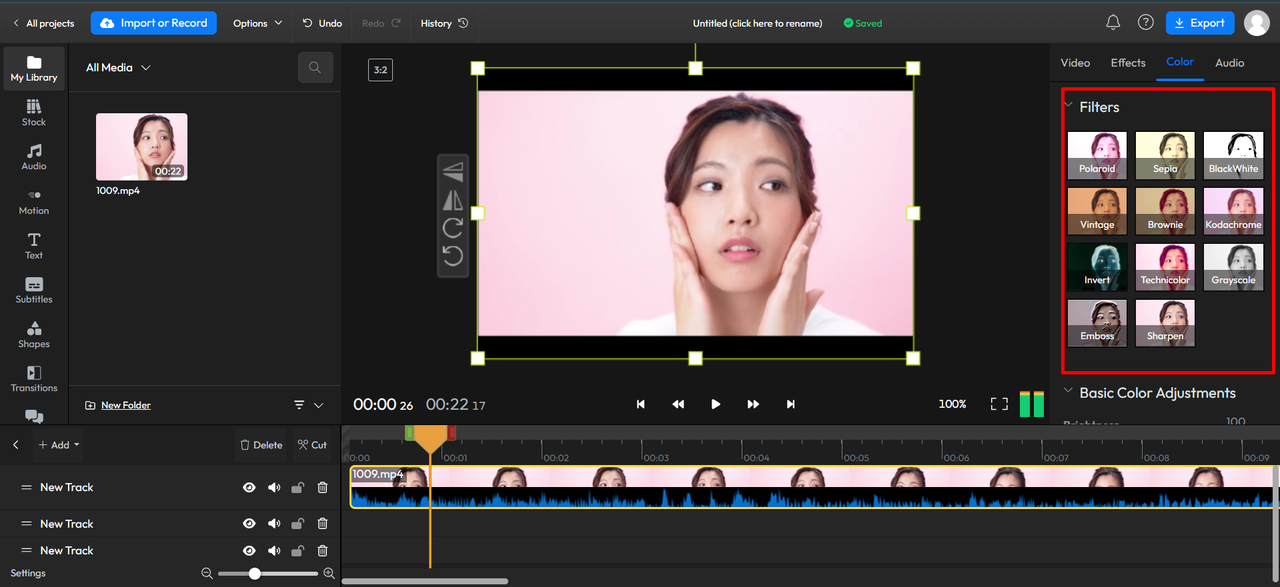Image resolution: width=1280 pixels, height=587 pixels.
Task: Hide the third New Track
Action: 249,551
